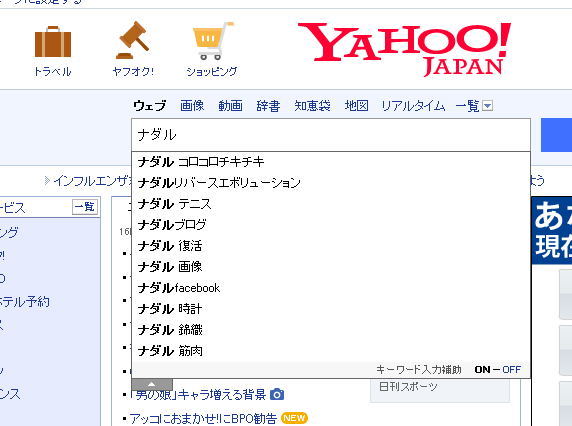Select suggestion ナダル 錦織
This screenshot has height=426, width=572.
(x=331, y=330)
